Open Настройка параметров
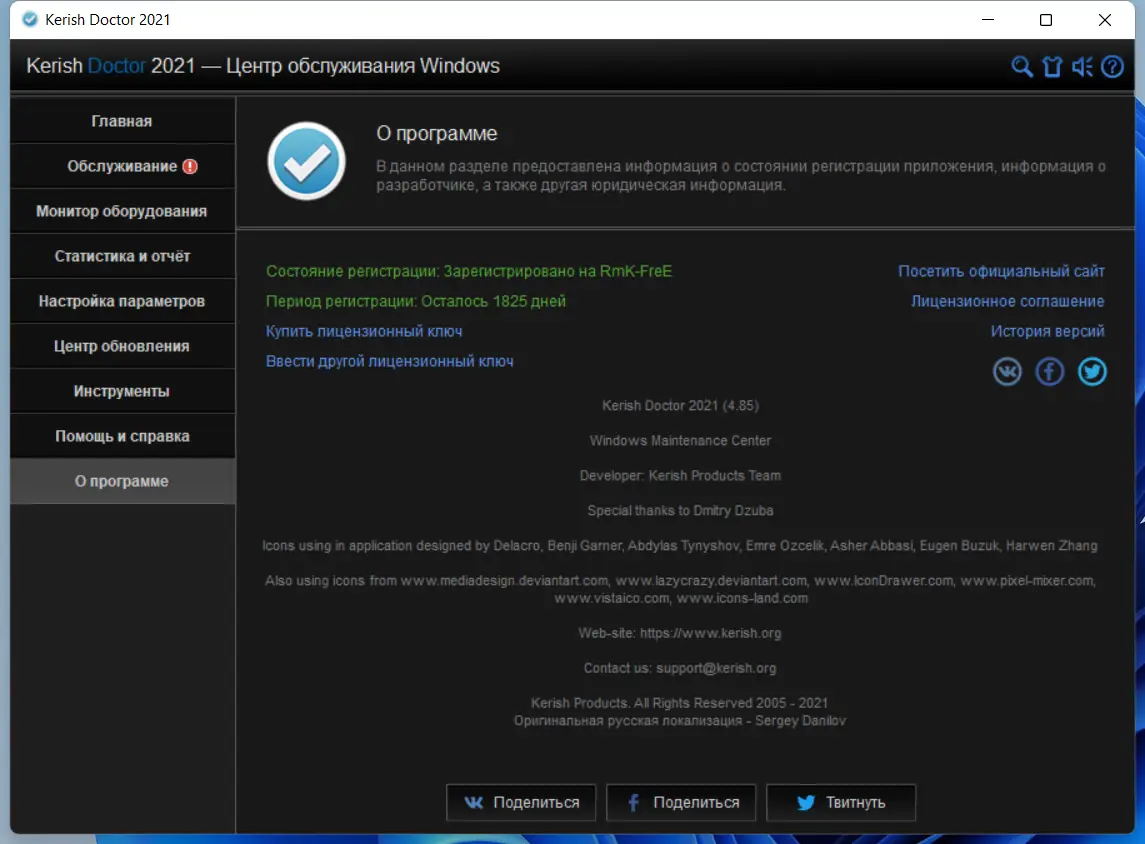This screenshot has height=844, width=1145. coord(123,301)
